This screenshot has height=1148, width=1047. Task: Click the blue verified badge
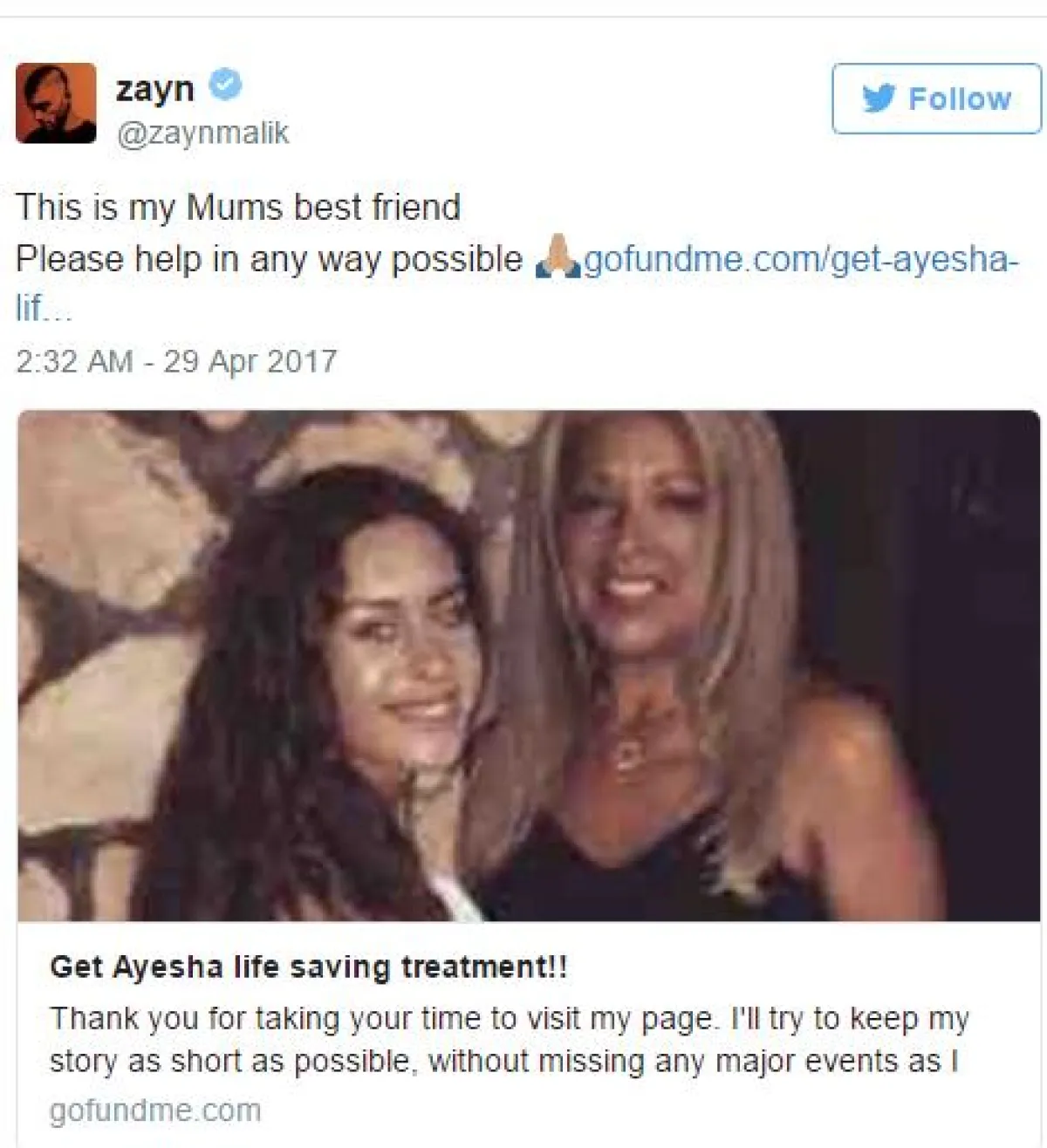coord(226,85)
